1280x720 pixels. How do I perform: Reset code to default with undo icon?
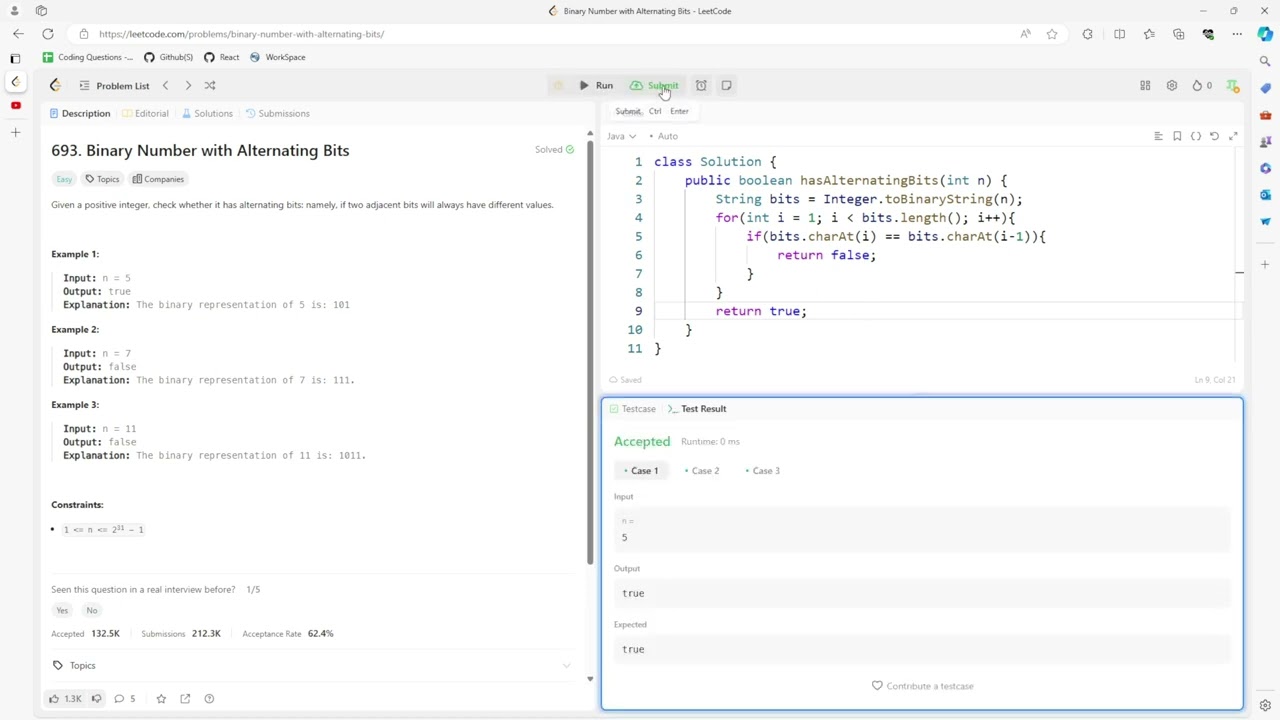point(1214,136)
